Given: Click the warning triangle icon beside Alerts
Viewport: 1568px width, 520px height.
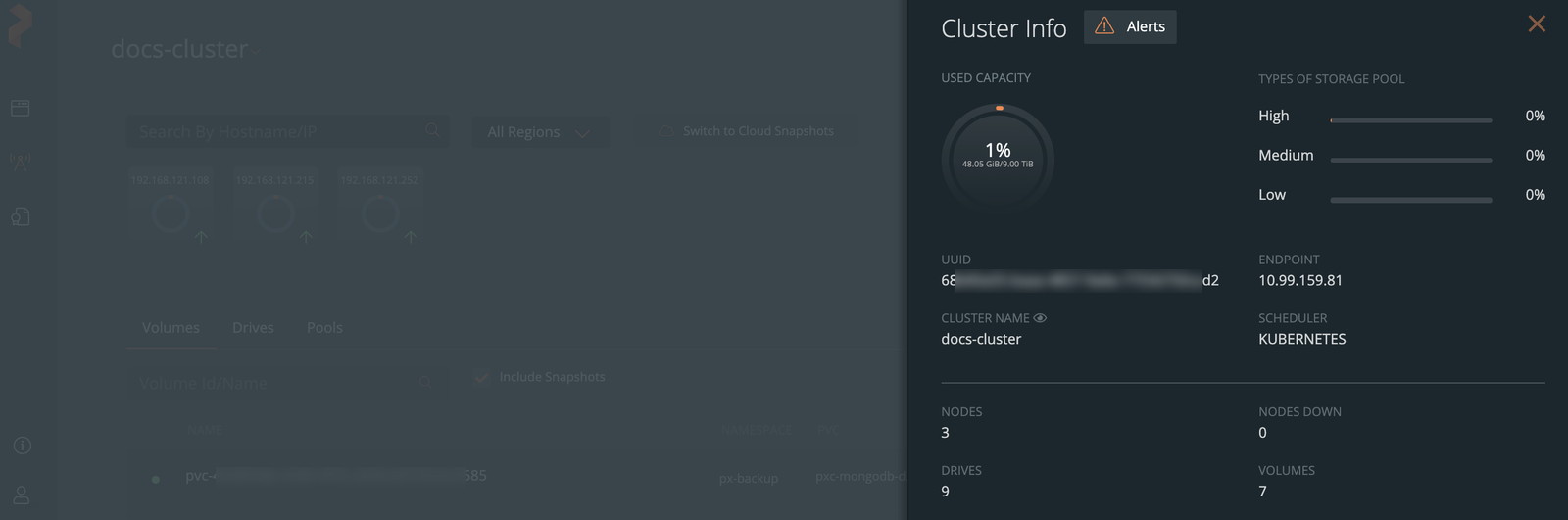Looking at the screenshot, I should point(1104,26).
